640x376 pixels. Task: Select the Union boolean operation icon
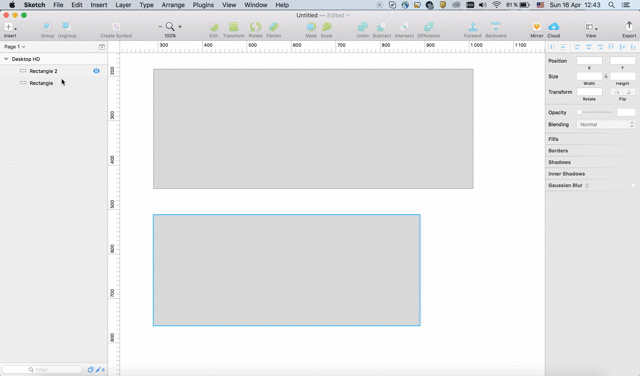click(362, 27)
